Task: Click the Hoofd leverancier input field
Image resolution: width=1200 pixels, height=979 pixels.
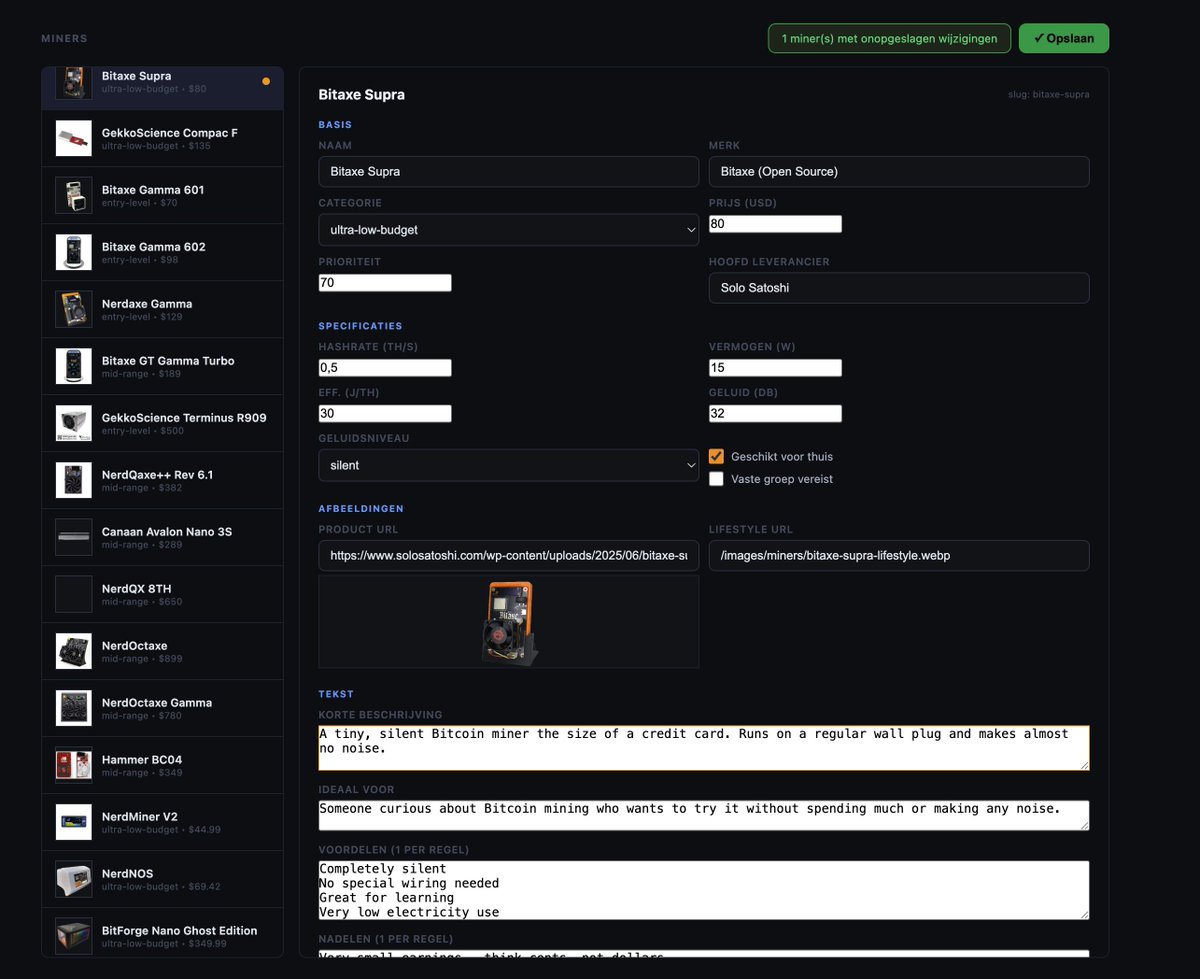Action: (x=899, y=288)
